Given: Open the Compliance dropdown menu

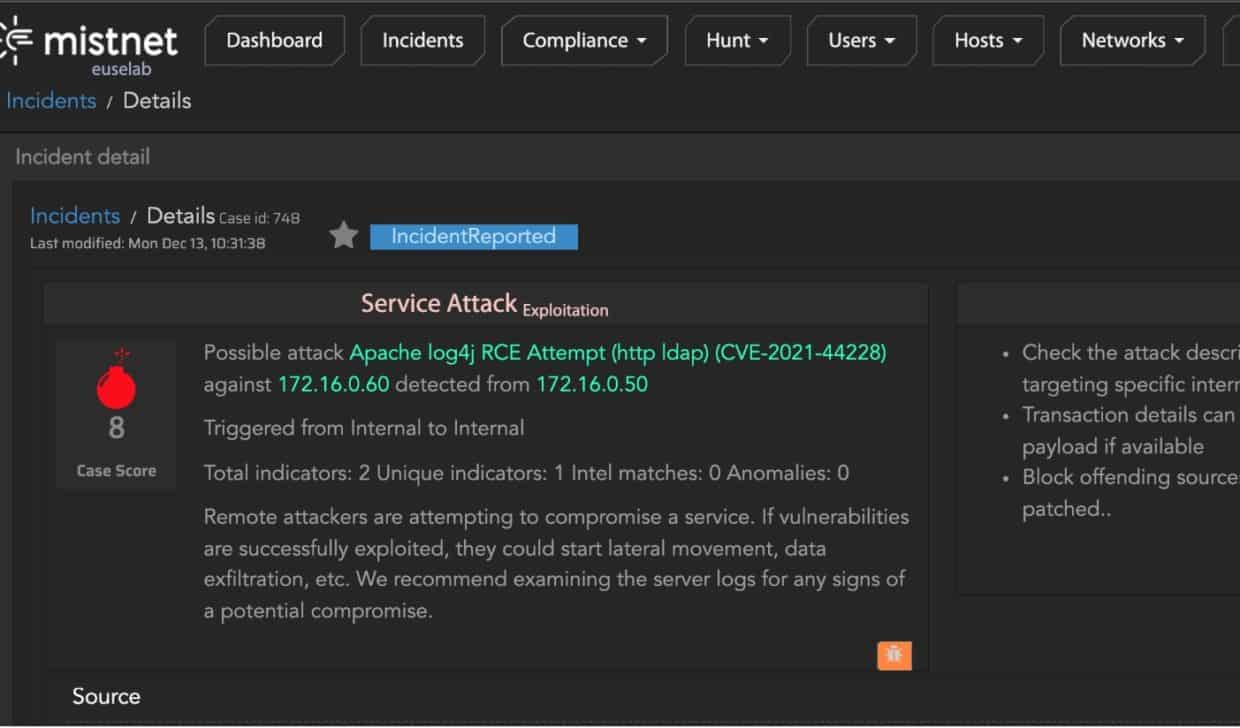Looking at the screenshot, I should pos(584,41).
